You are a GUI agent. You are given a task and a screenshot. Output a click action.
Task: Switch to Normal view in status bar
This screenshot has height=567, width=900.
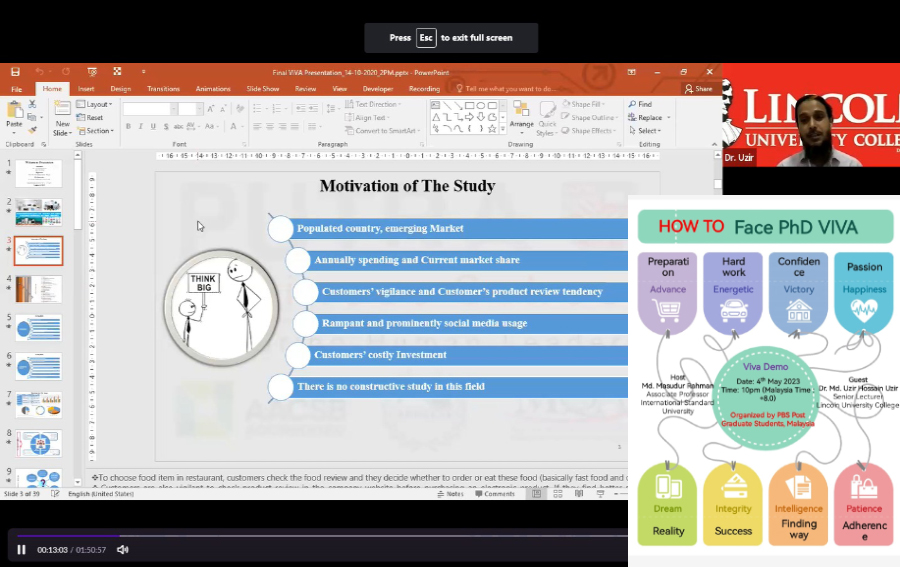pyautogui.click(x=536, y=494)
